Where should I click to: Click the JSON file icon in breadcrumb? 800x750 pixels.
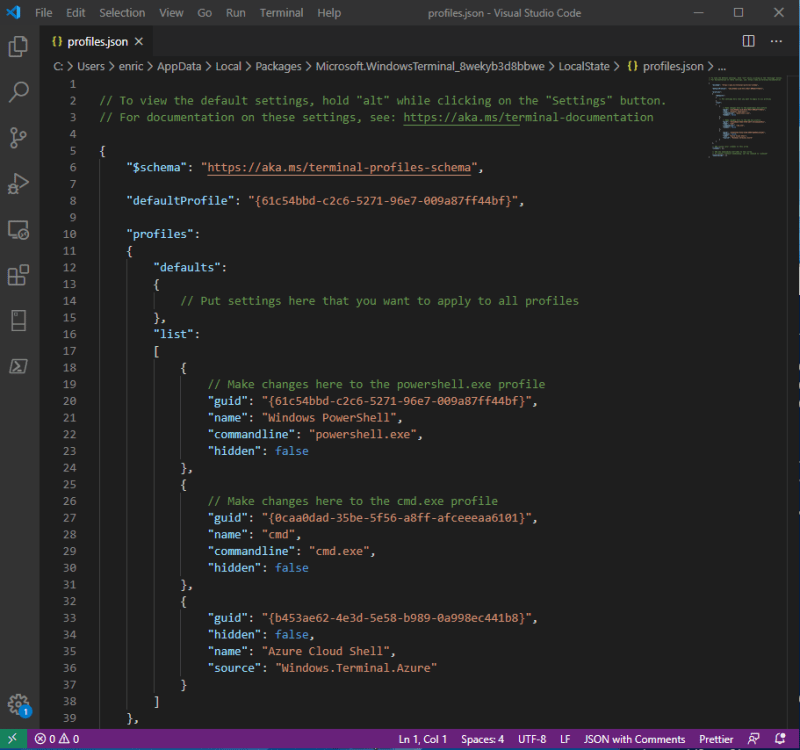pos(632,66)
